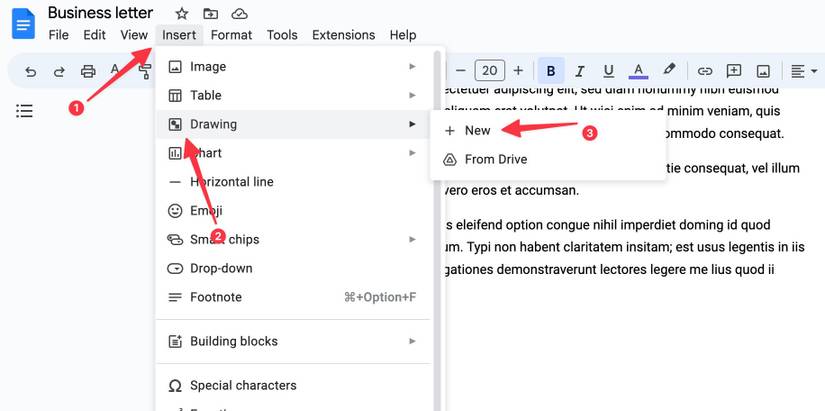Star the Business letter document
This screenshot has width=825, height=411.
pos(182,14)
